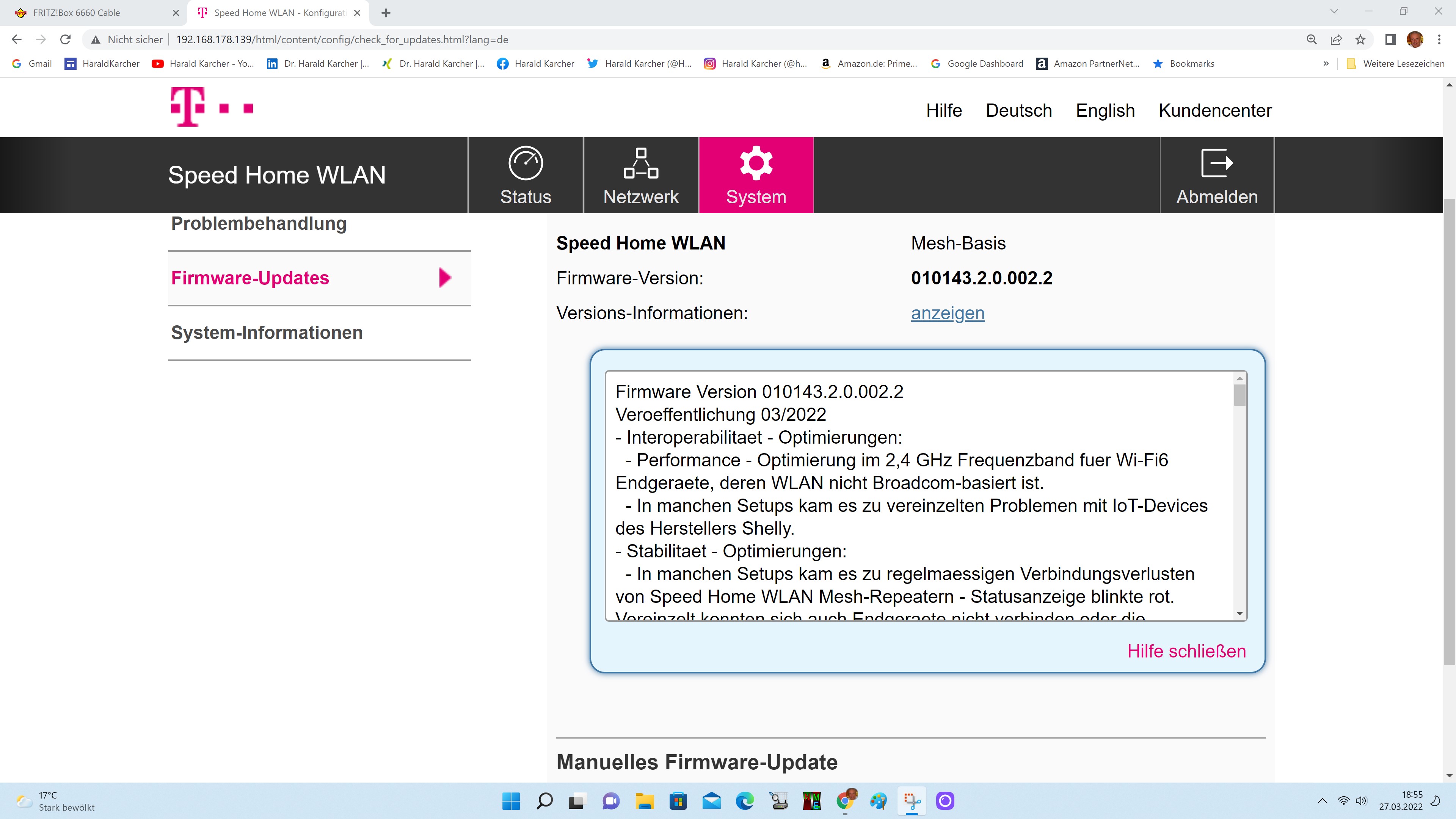Open Problembehandlung menu entry
Image resolution: width=1456 pixels, height=819 pixels.
(x=259, y=224)
